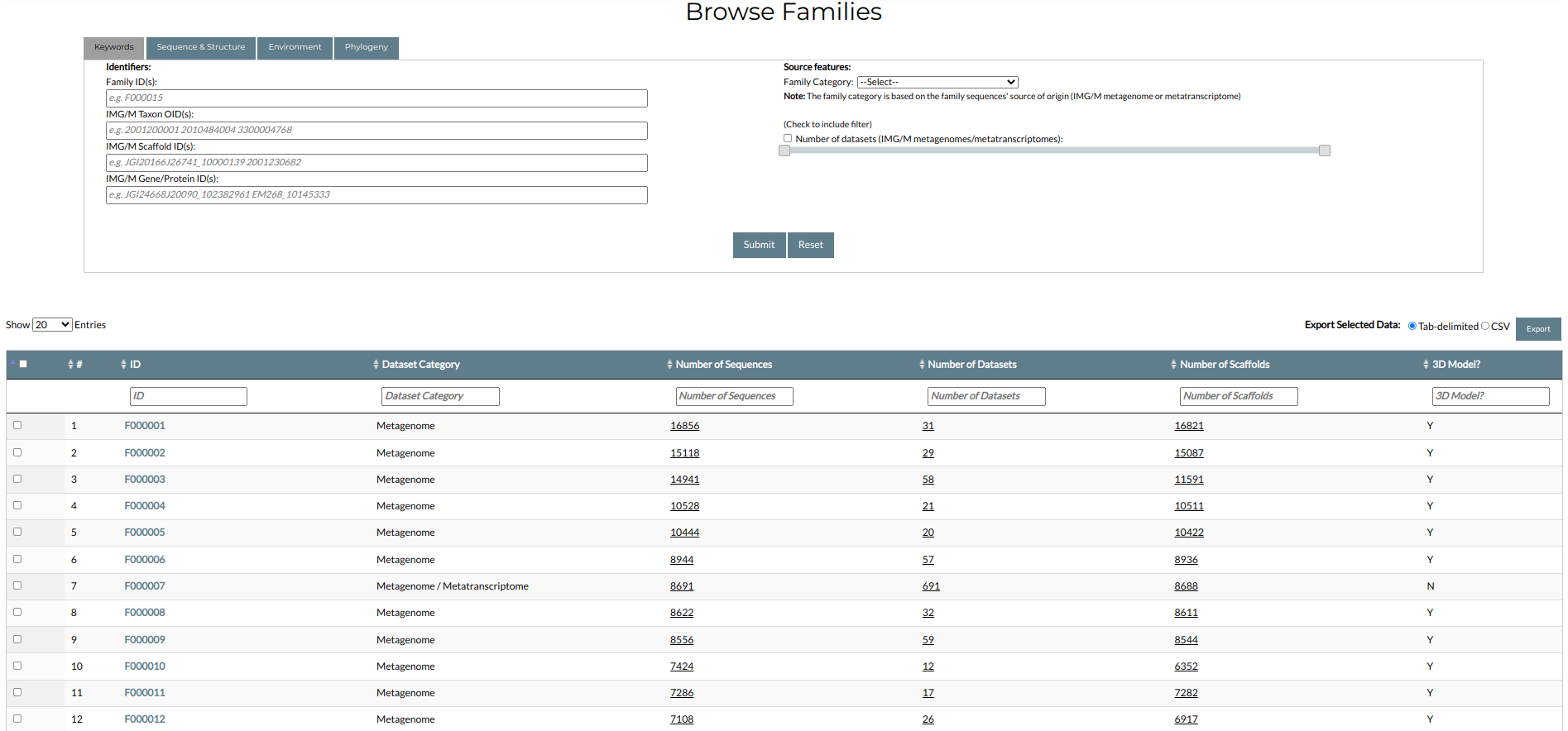The width and height of the screenshot is (1568, 731).
Task: Grab the right handle of datasets slider
Action: (1324, 150)
